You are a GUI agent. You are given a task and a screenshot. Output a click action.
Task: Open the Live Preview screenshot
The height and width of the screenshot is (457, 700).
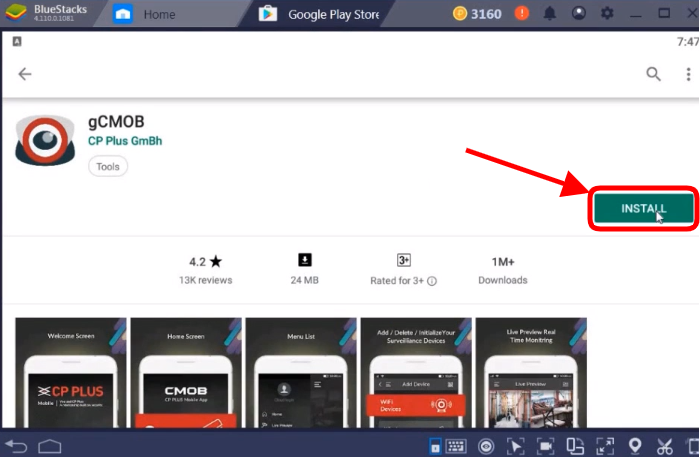(531, 373)
